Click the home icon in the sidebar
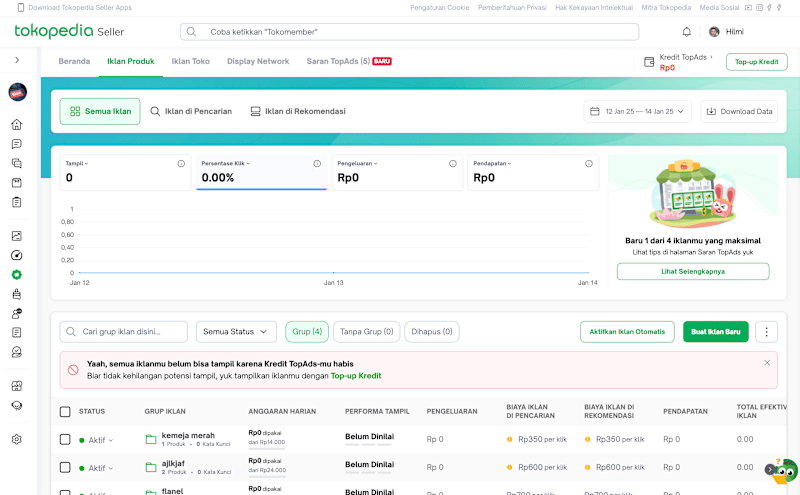The width and height of the screenshot is (800, 495). (17, 125)
